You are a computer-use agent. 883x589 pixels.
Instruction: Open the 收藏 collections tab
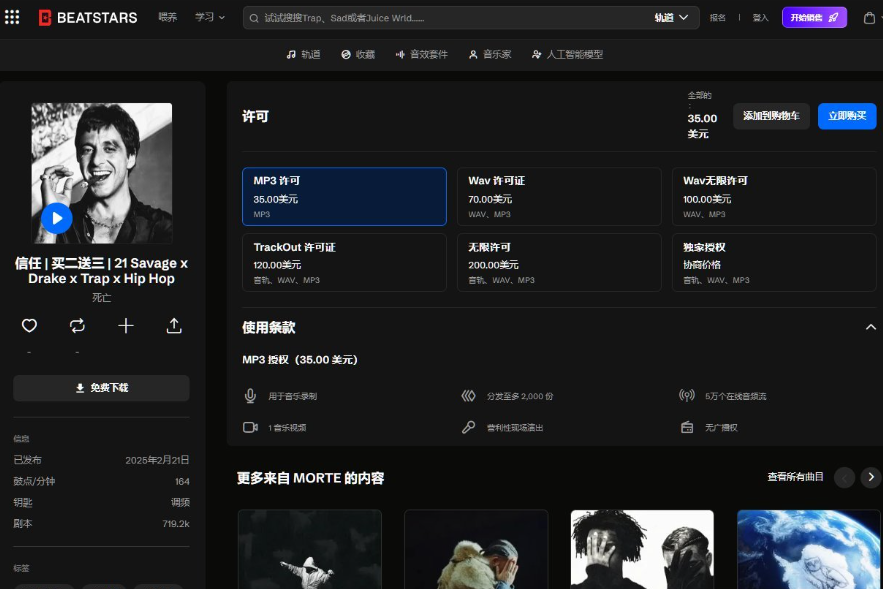(358, 55)
